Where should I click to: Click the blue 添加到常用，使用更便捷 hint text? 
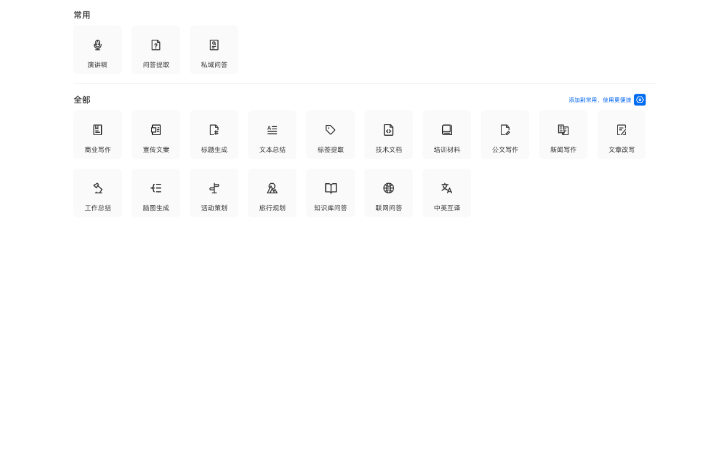click(x=600, y=100)
